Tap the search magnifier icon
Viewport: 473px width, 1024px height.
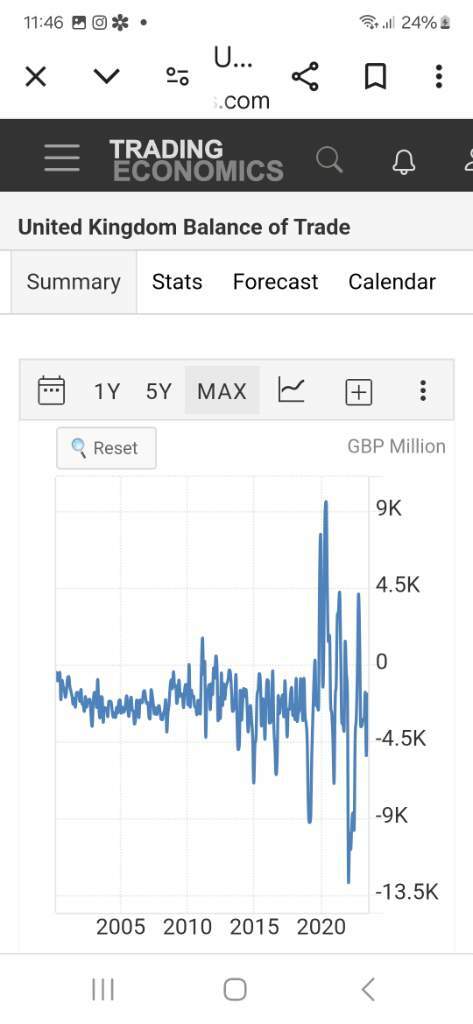pos(329,159)
